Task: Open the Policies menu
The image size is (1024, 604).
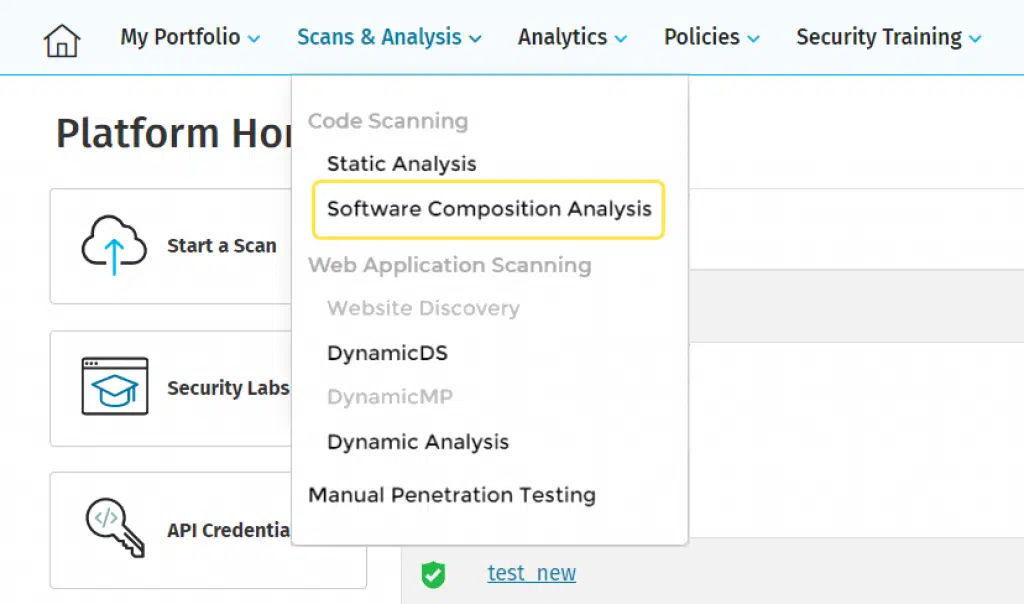Action: tap(712, 37)
